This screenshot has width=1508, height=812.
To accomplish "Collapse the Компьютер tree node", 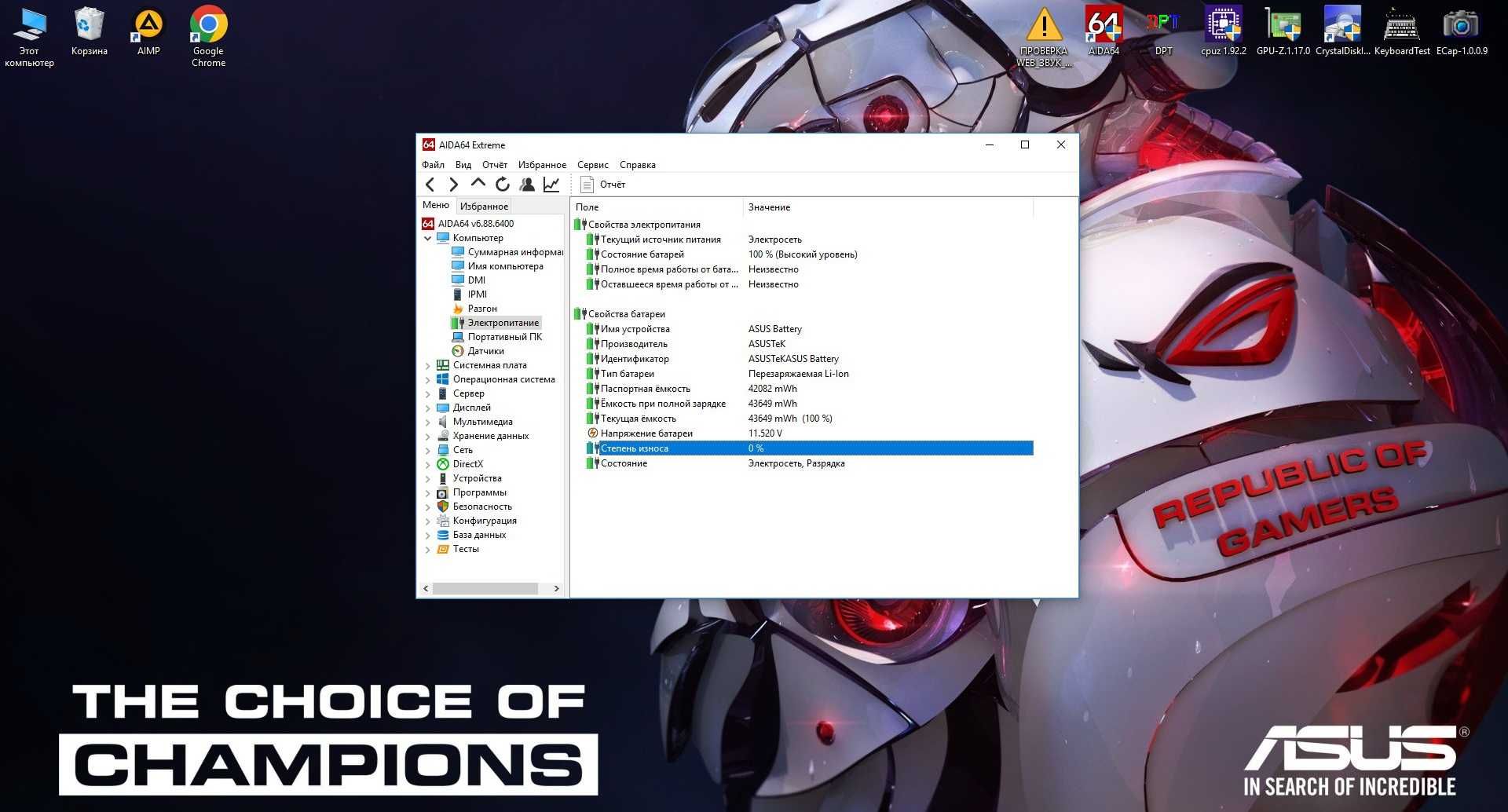I will point(427,238).
